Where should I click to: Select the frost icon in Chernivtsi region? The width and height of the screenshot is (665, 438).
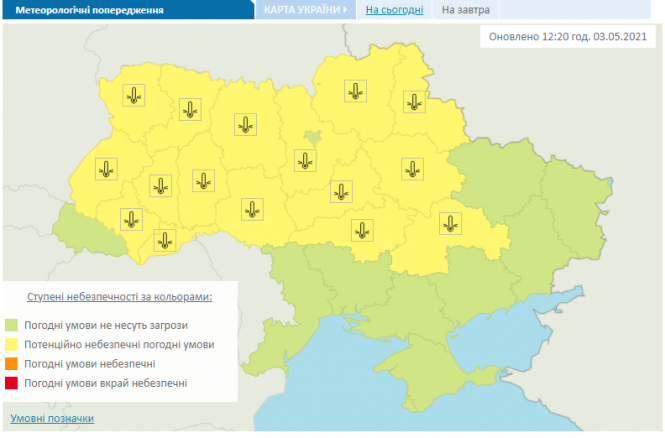pyautogui.click(x=164, y=241)
